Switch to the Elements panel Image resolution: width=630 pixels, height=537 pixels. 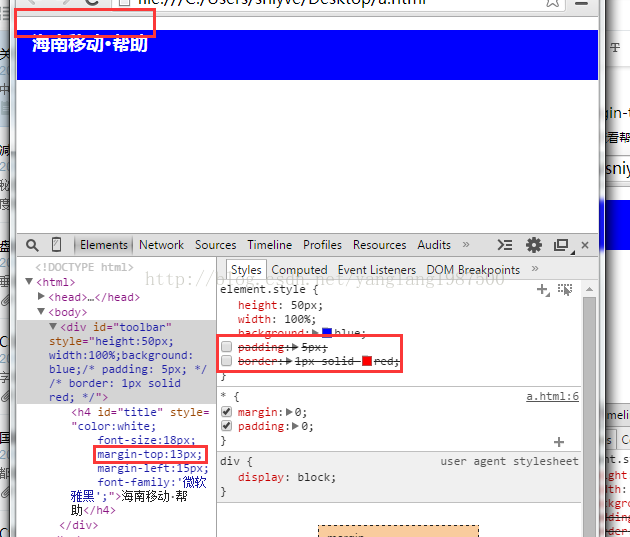(x=104, y=245)
